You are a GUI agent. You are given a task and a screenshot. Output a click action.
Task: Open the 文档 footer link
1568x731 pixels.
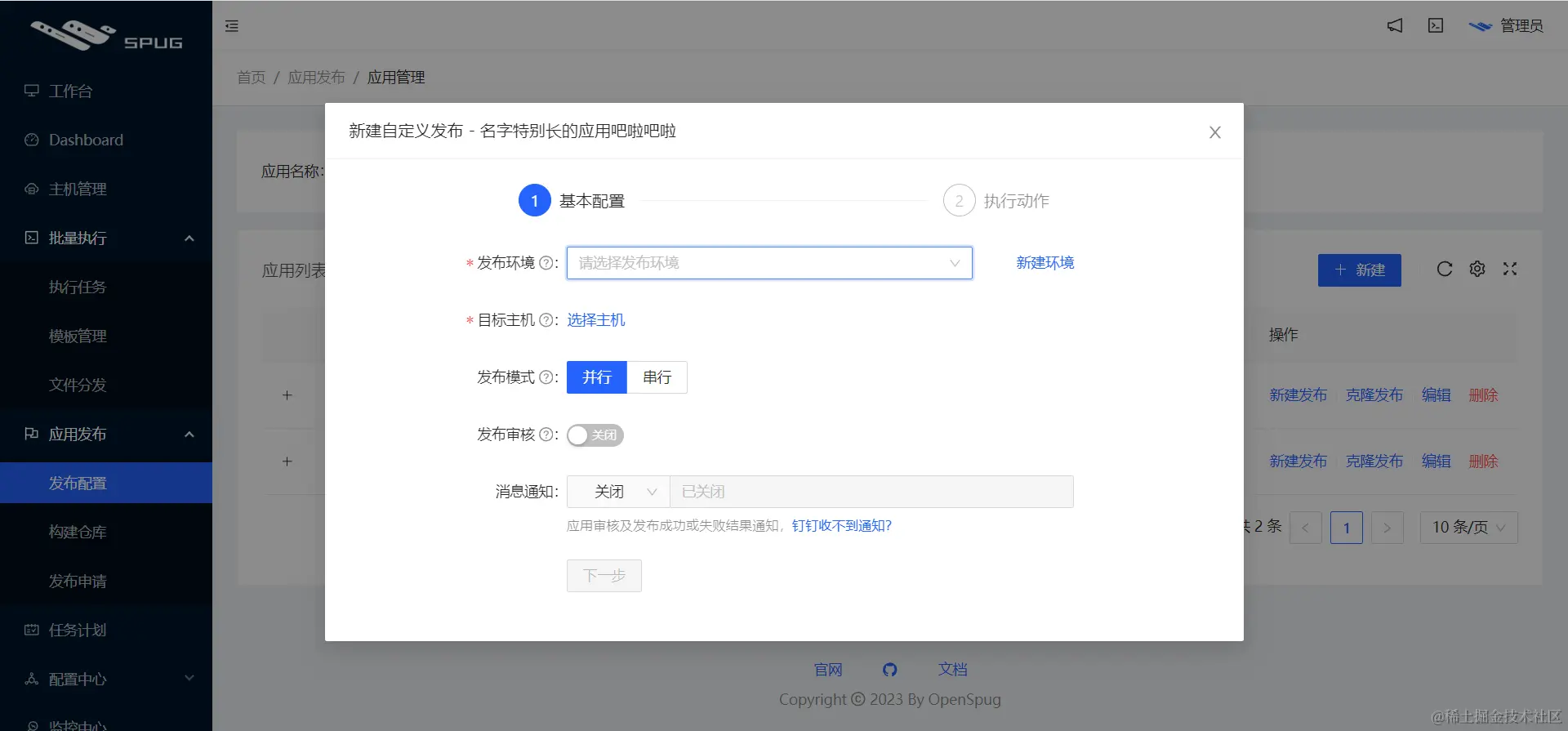[952, 670]
